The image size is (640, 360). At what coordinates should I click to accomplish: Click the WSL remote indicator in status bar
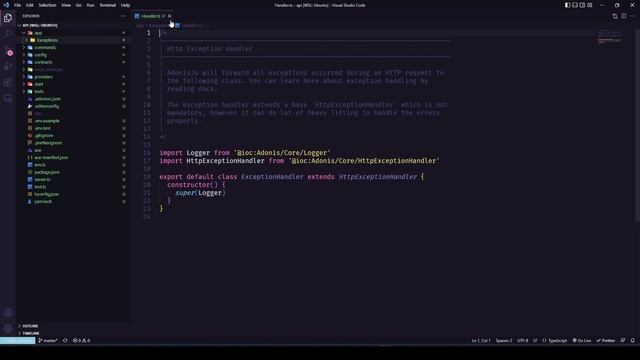[18, 340]
